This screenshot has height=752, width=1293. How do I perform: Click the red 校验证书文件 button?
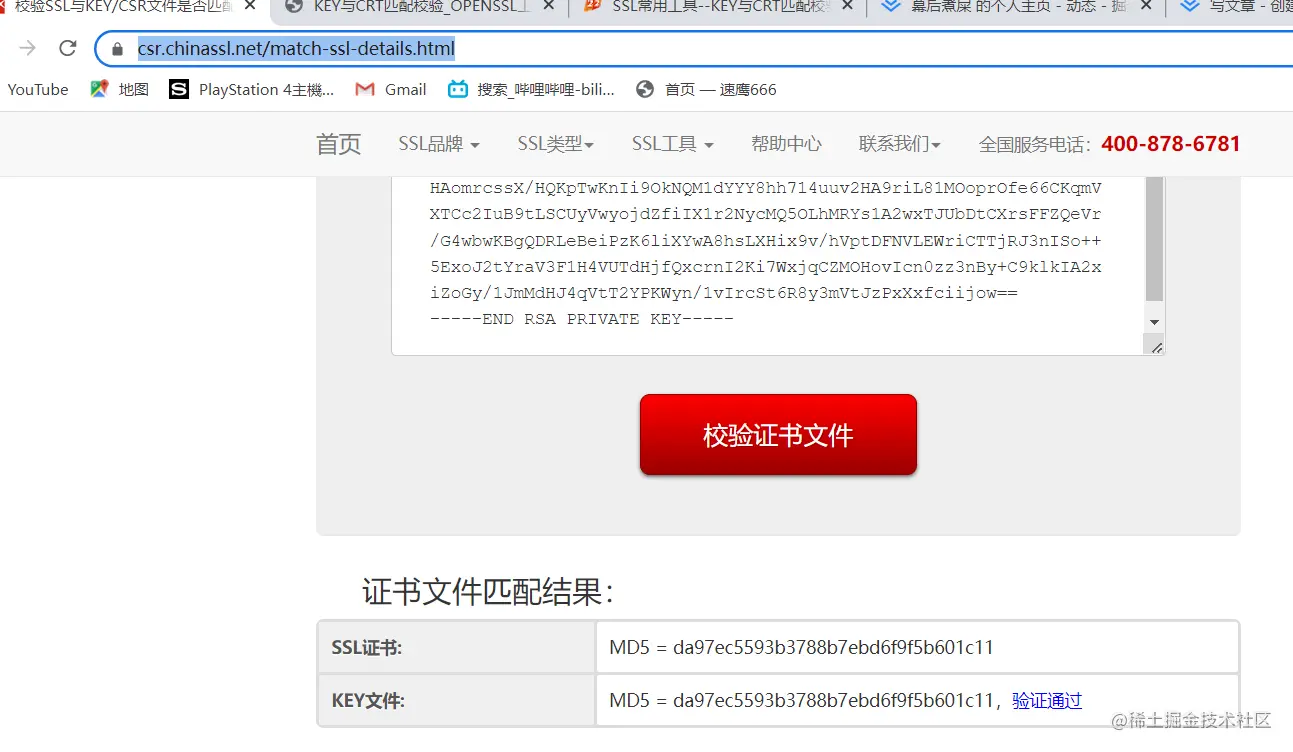pos(778,435)
